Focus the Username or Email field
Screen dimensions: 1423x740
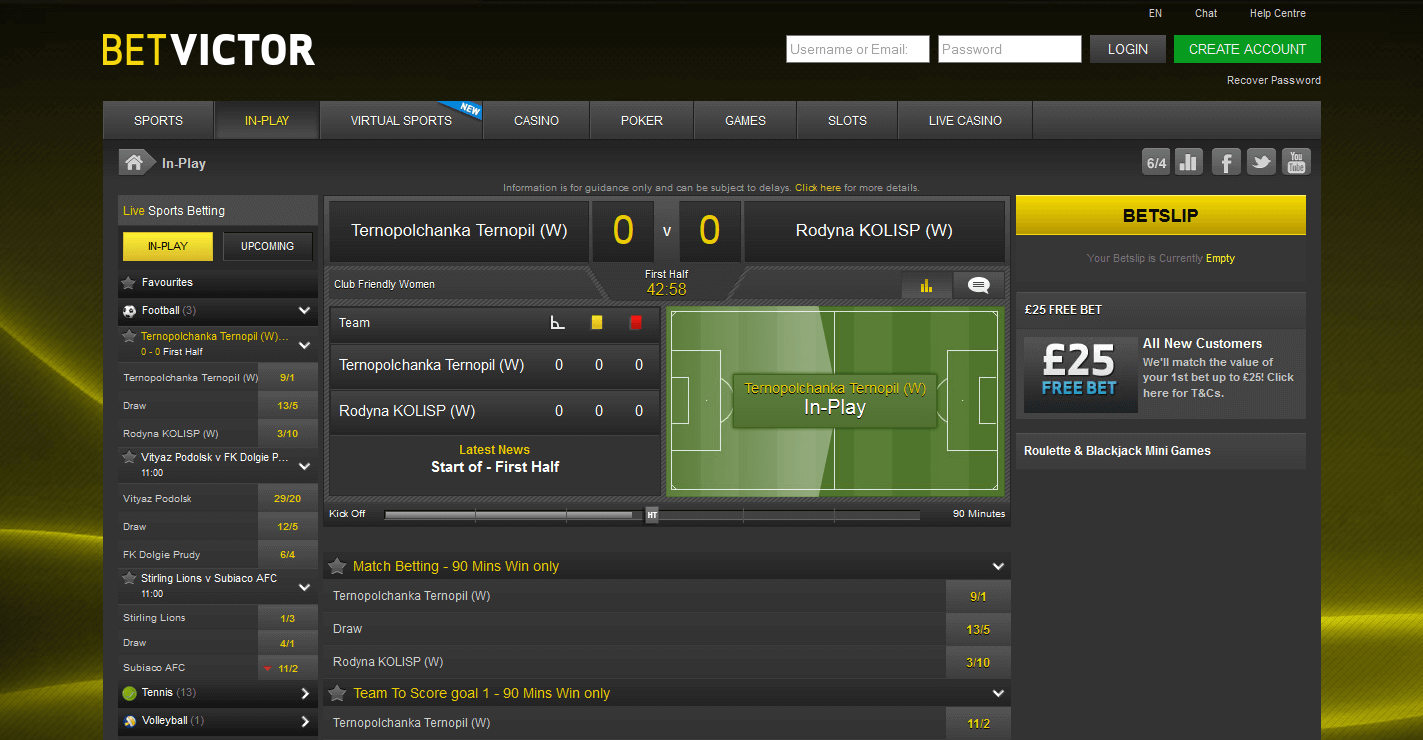pyautogui.click(x=858, y=49)
